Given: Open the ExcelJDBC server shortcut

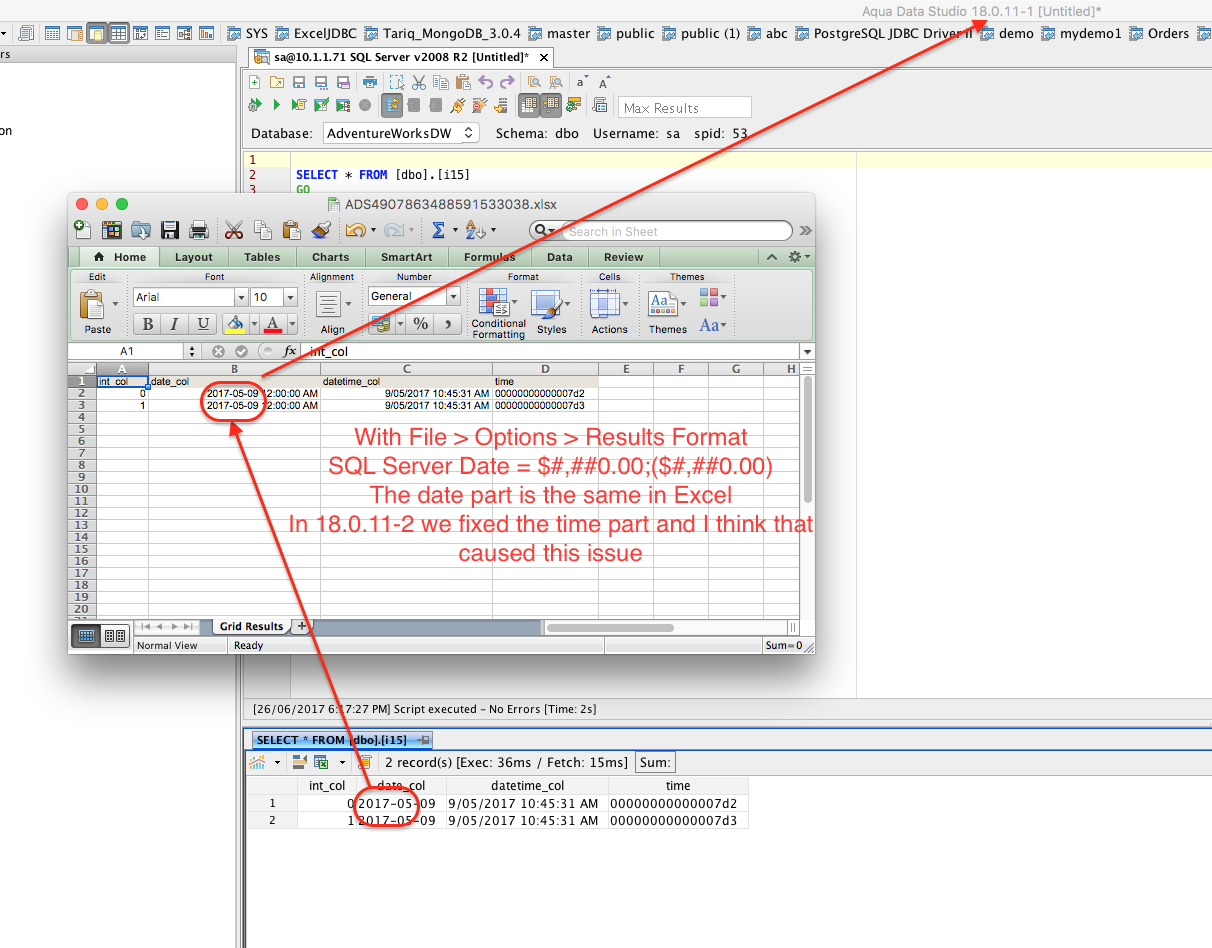Looking at the screenshot, I should pos(317,33).
